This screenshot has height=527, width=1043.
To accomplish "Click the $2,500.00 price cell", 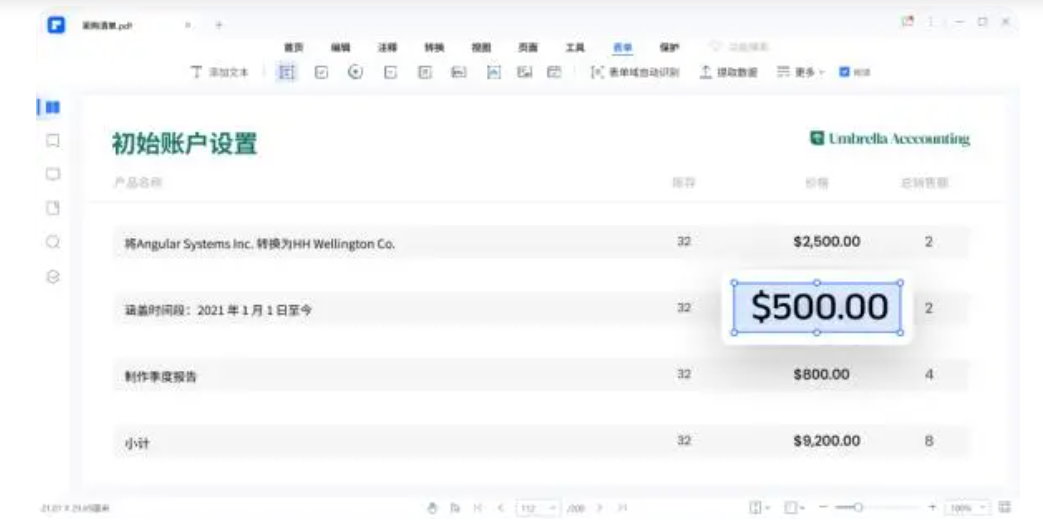I will (x=827, y=242).
